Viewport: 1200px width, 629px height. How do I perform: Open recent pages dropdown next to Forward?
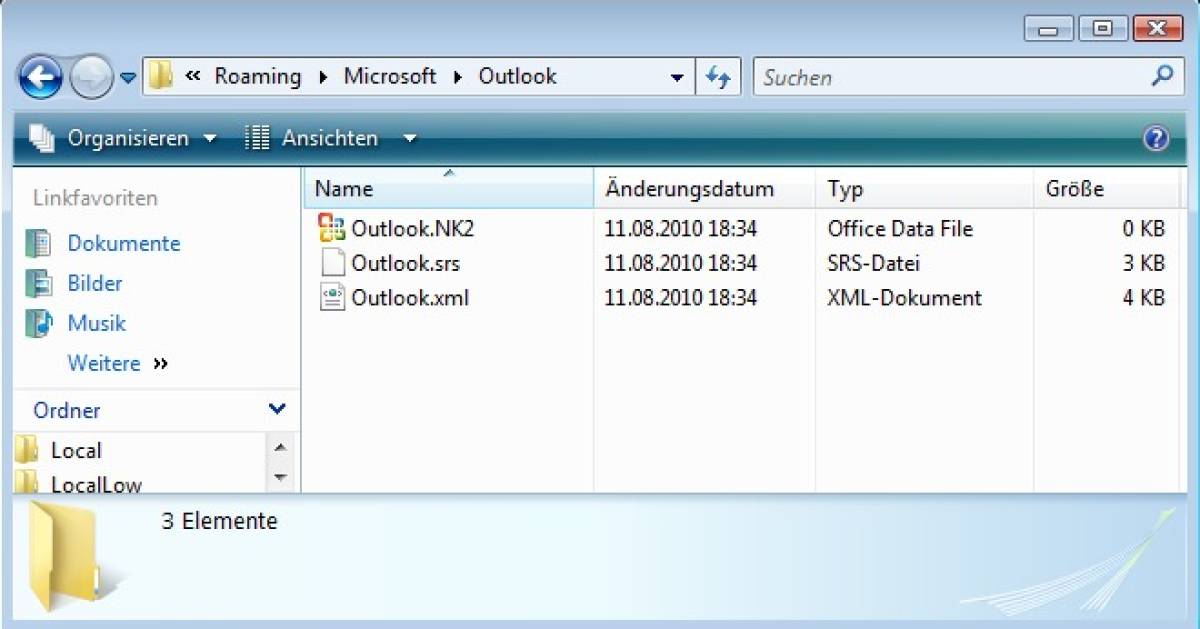click(128, 78)
